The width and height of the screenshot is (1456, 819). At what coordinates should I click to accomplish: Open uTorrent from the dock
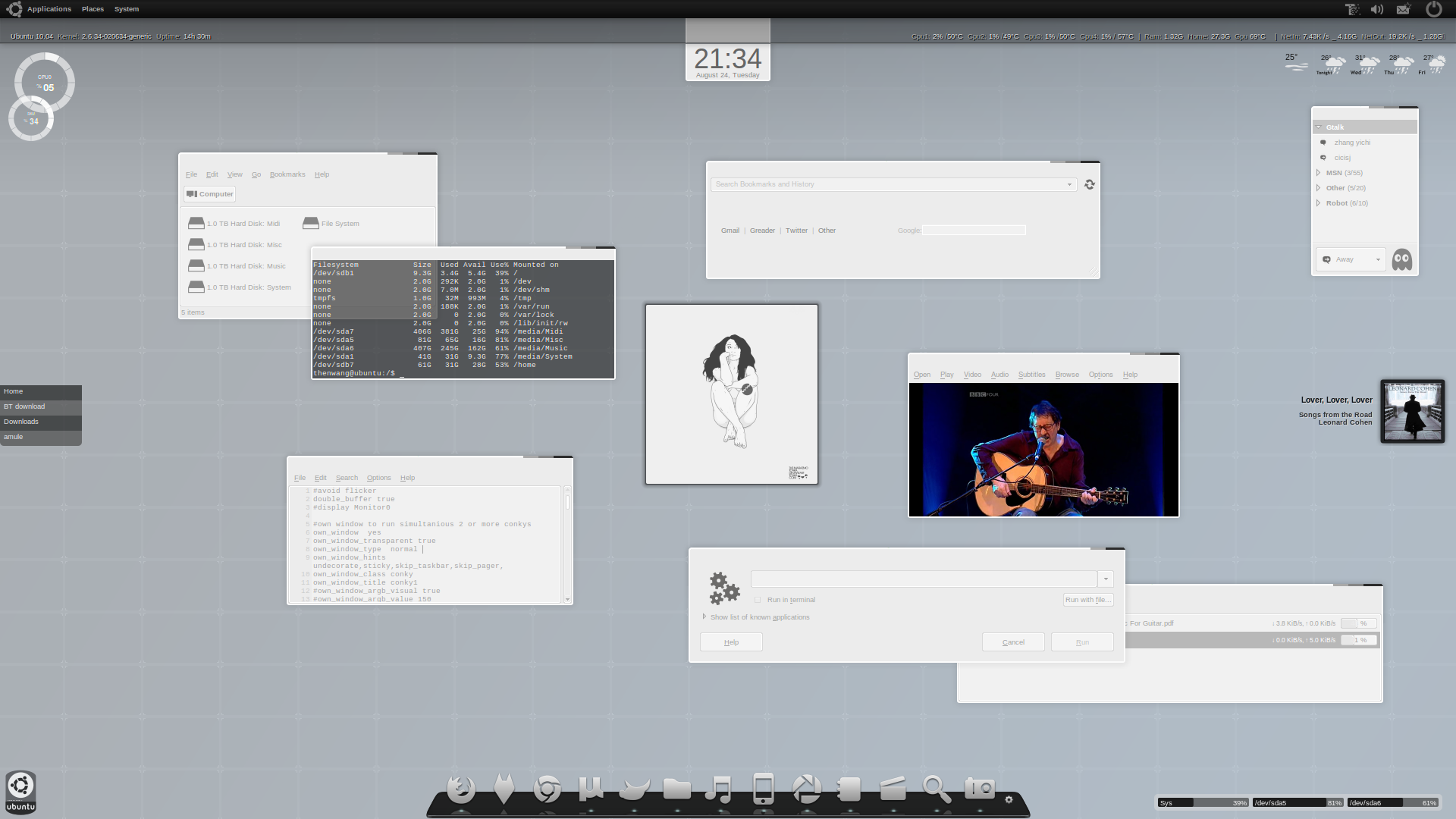click(591, 789)
